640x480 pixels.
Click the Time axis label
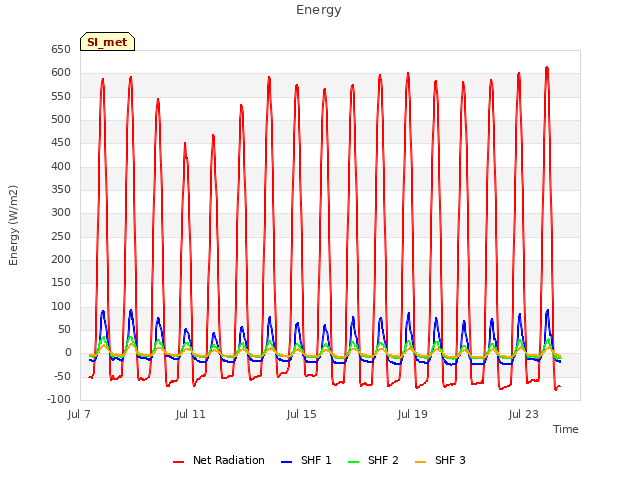565,429
